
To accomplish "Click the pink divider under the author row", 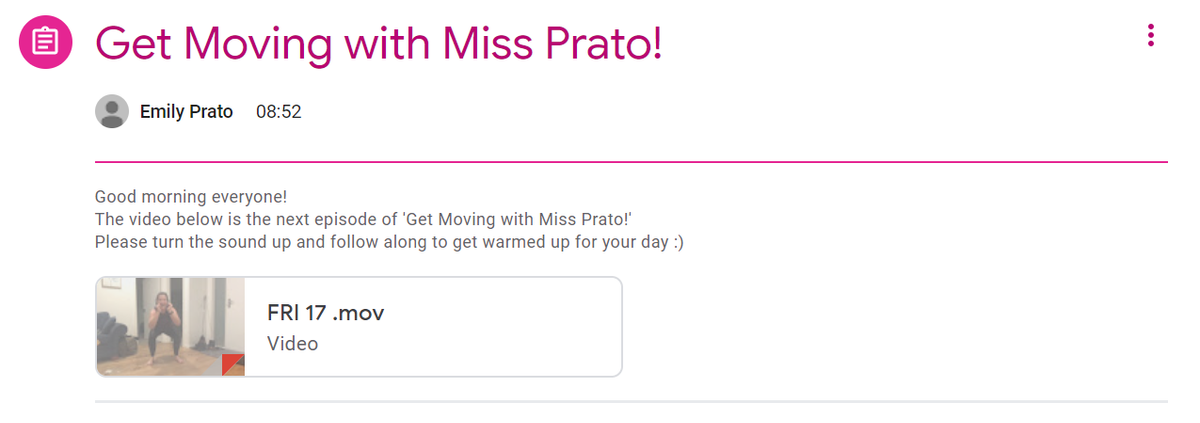I will pos(631,161).
